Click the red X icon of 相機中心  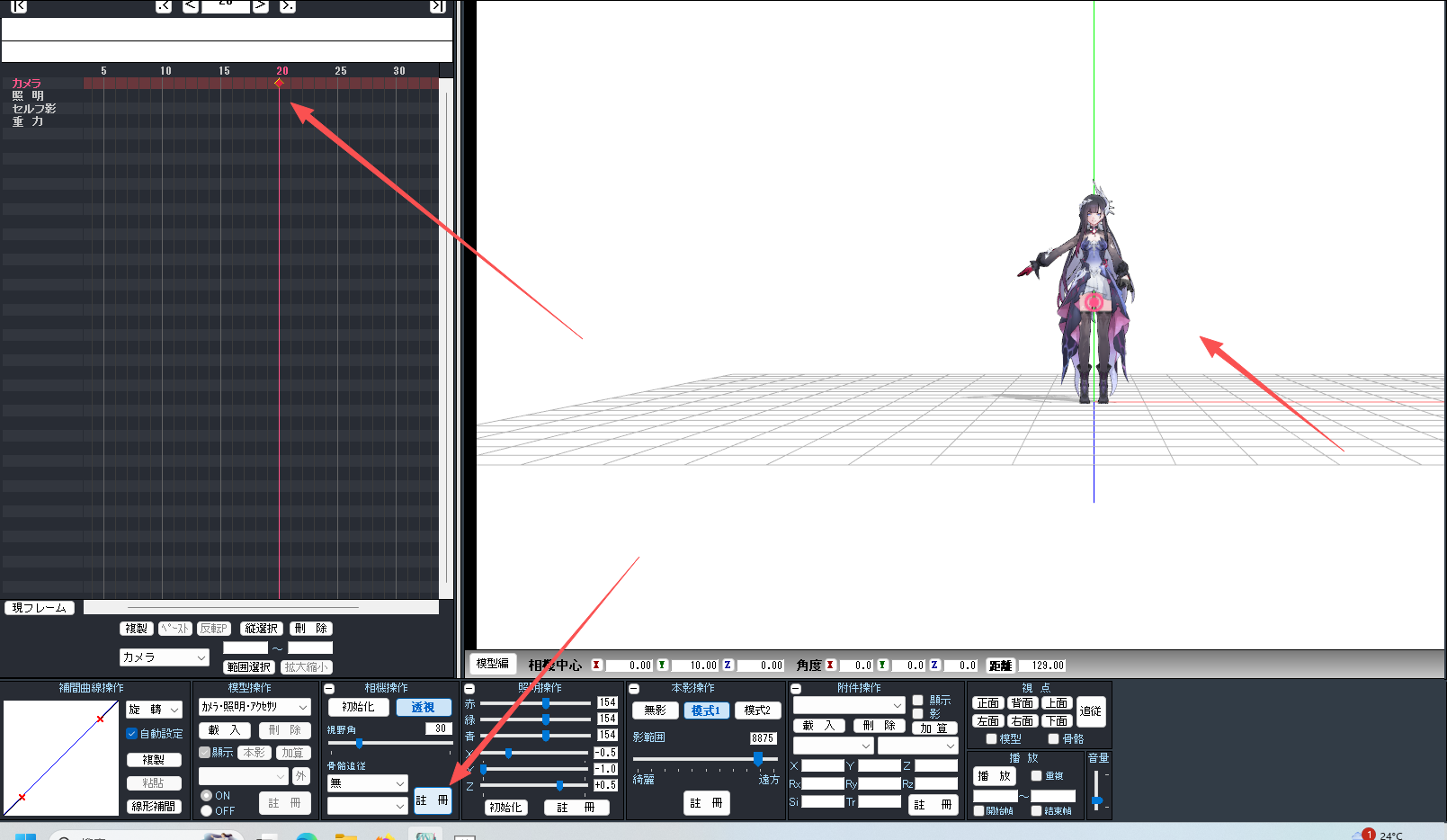pos(596,666)
